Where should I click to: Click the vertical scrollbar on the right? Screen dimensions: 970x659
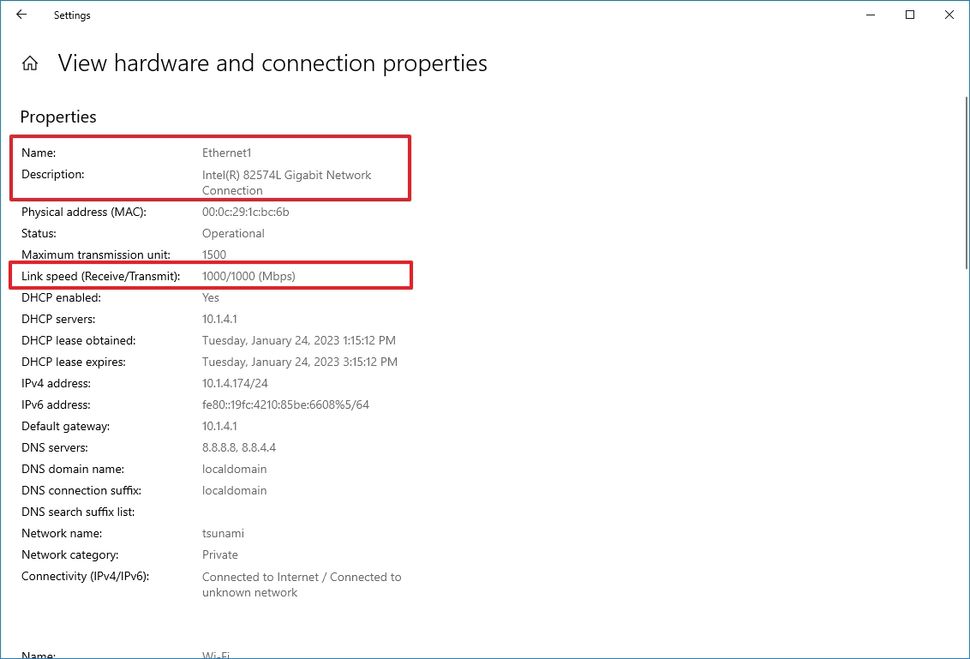pyautogui.click(x=964, y=180)
